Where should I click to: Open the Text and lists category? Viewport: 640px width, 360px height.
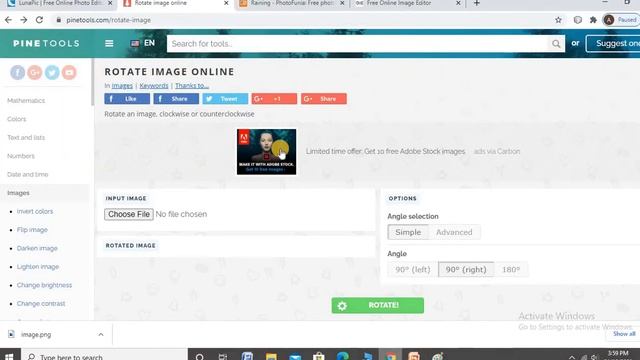pyautogui.click(x=26, y=138)
